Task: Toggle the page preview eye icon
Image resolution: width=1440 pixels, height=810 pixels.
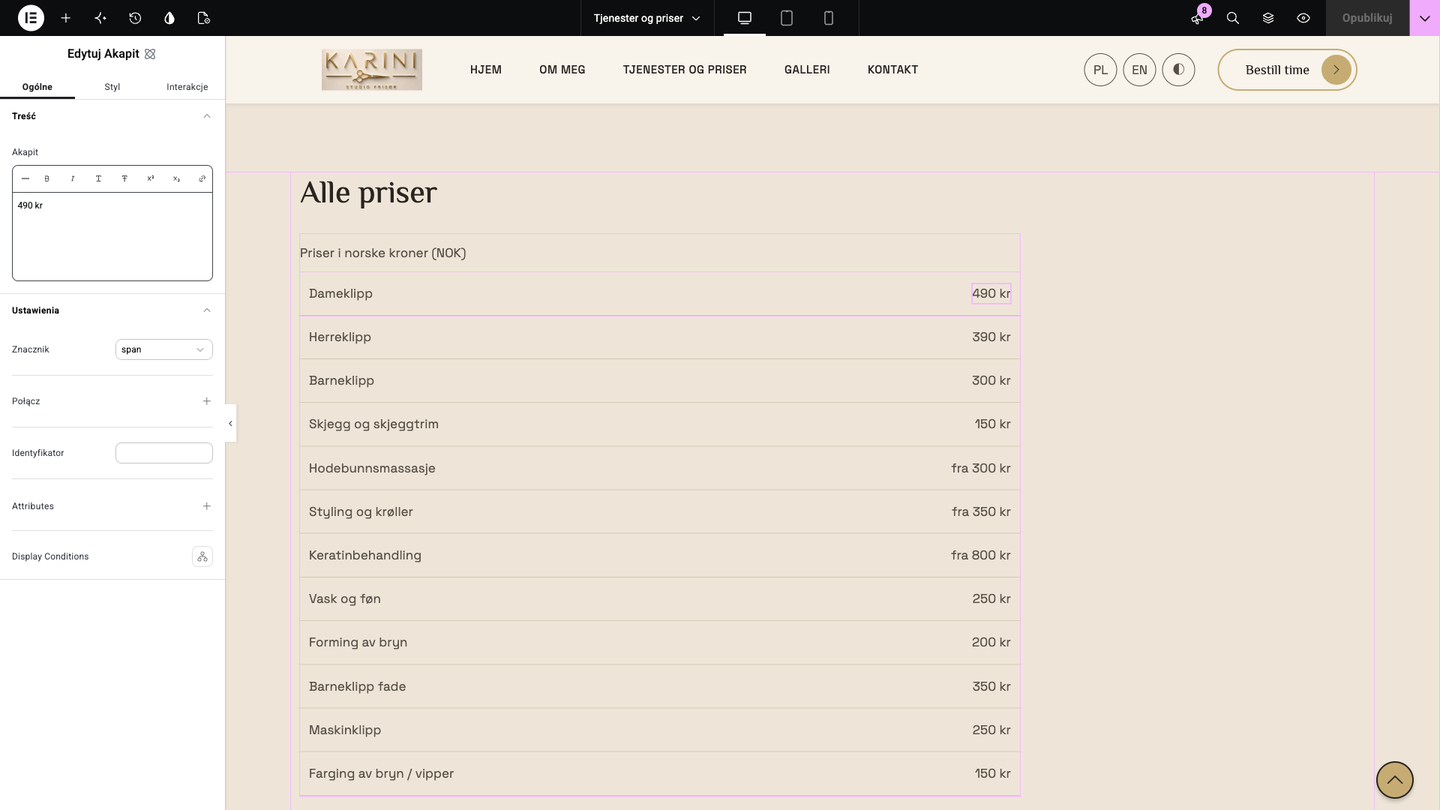Action: (x=1303, y=18)
